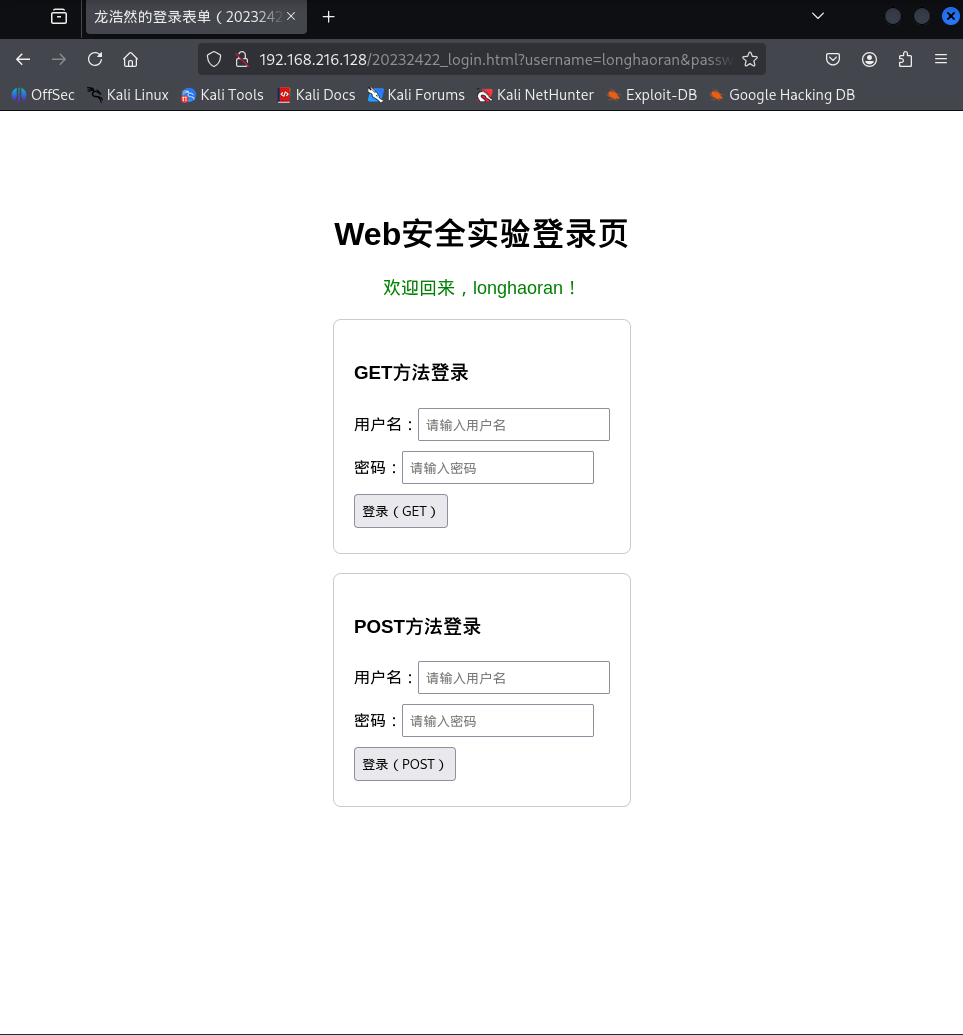Open Firefox account icon

869,59
